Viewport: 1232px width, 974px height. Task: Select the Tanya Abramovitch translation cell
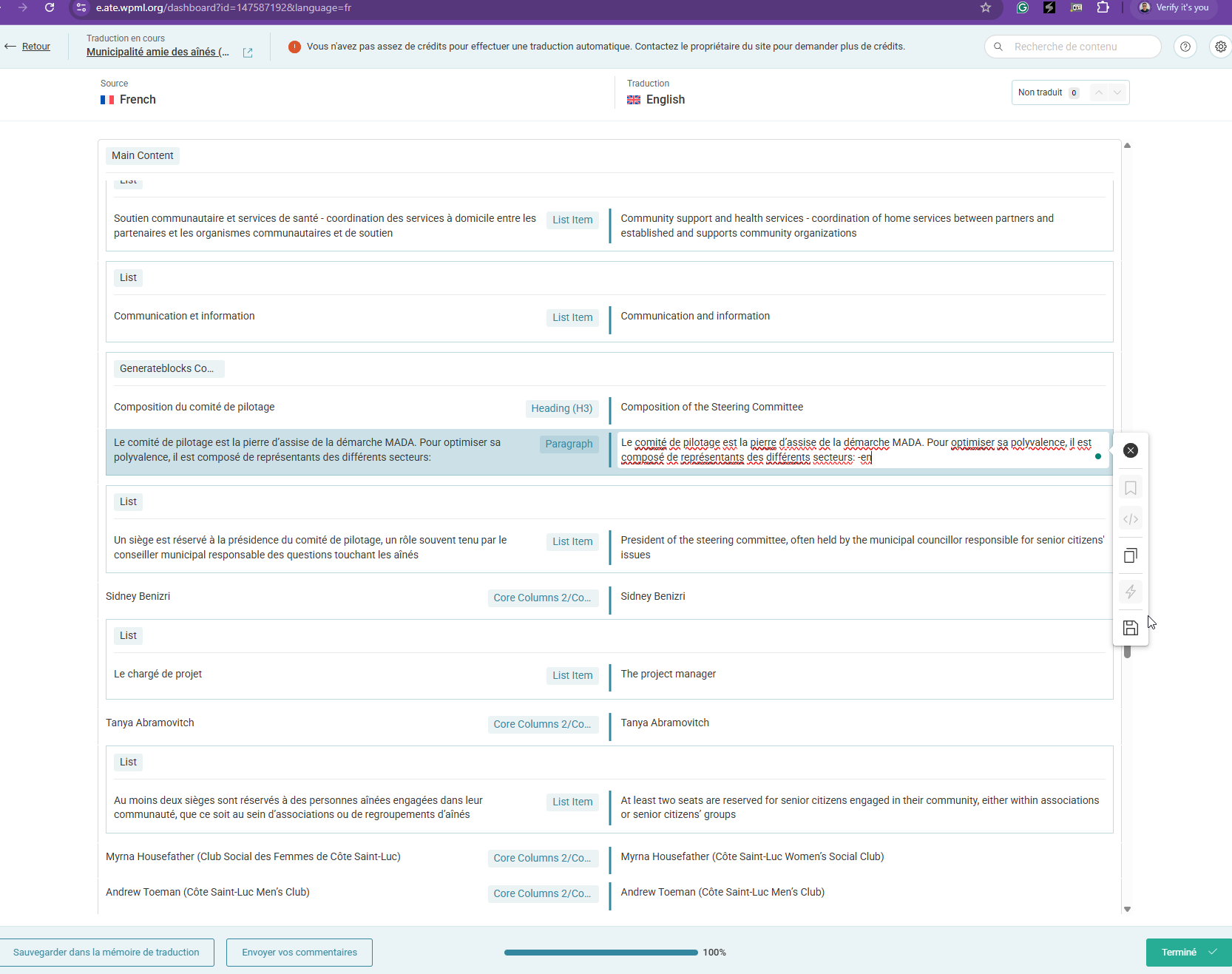(665, 723)
